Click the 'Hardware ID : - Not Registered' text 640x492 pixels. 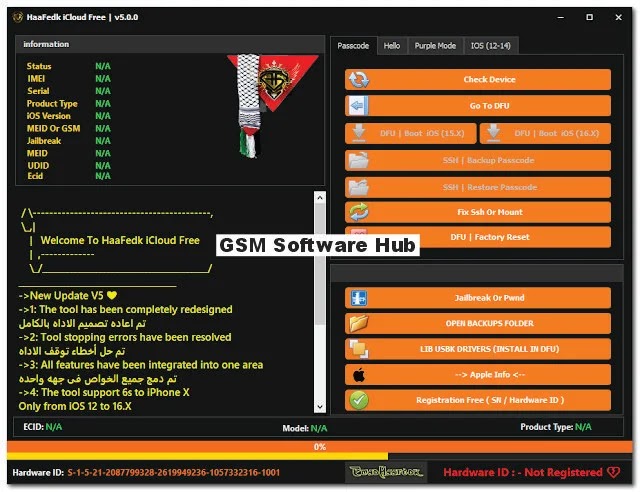(x=523, y=472)
